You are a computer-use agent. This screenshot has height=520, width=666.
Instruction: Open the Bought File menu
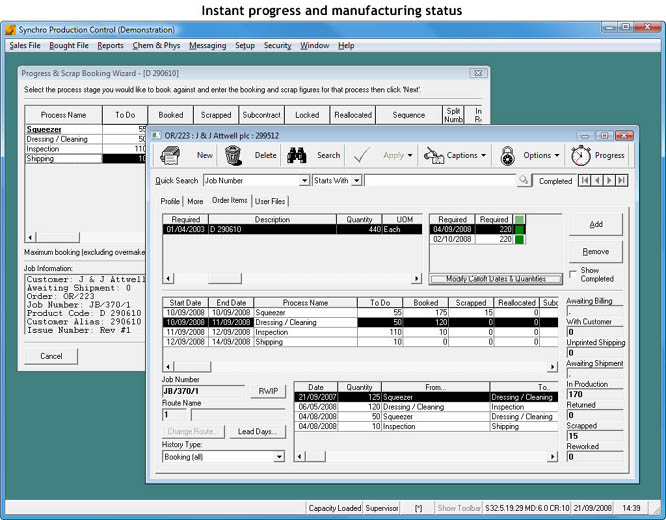69,45
